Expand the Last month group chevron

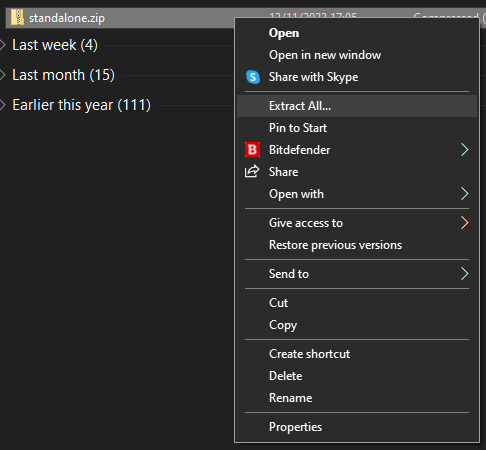(3, 75)
